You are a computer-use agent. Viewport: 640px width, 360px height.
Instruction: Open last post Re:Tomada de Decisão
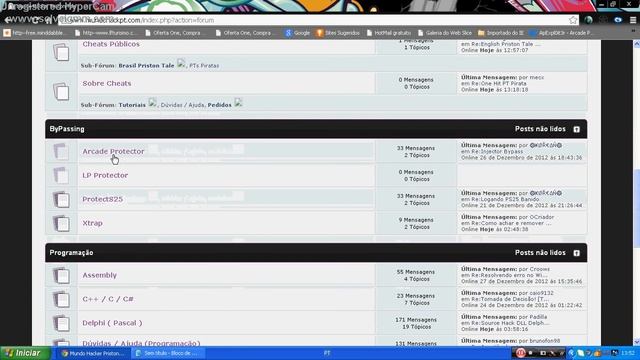[510, 299]
